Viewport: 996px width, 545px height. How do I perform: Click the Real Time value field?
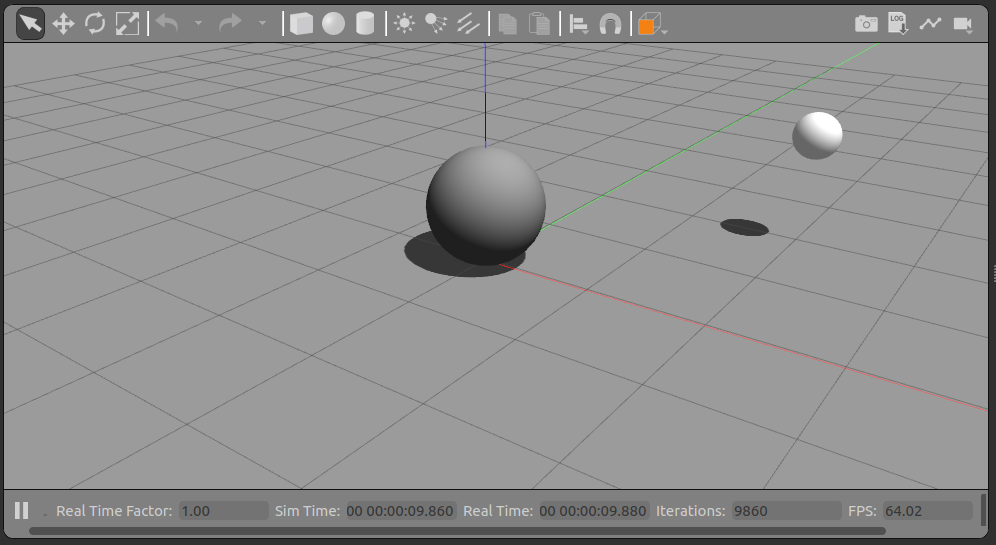click(x=594, y=511)
